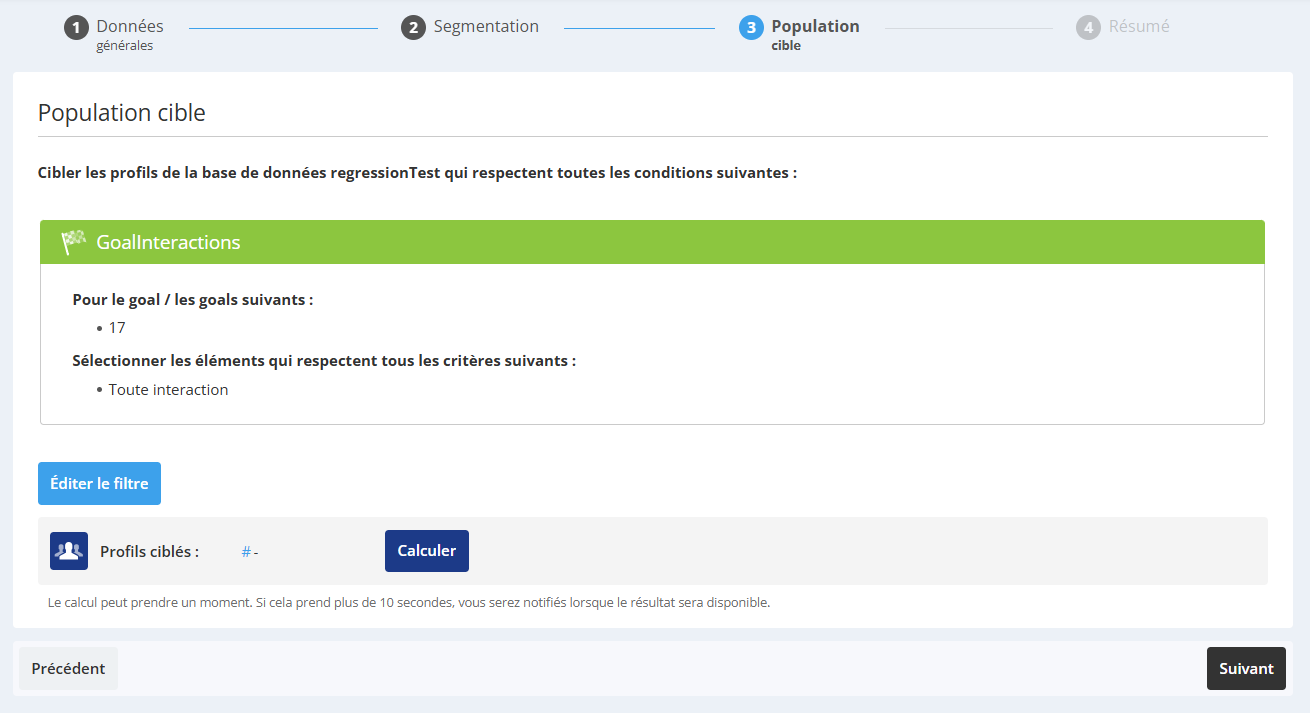Select Population cible step label
The width and height of the screenshot is (1310, 713).
(x=815, y=34)
